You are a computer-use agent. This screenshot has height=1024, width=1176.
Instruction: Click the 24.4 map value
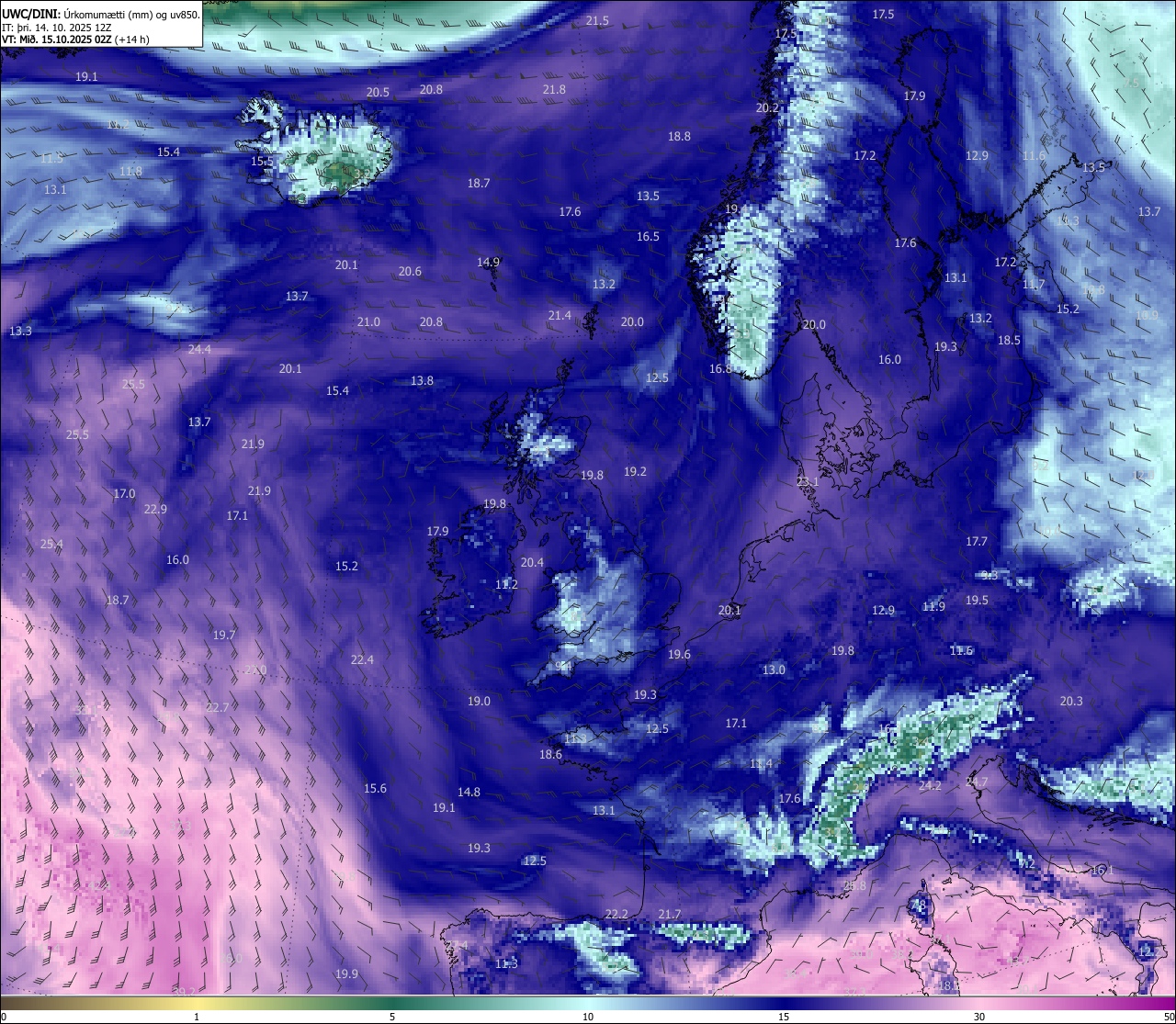(199, 349)
